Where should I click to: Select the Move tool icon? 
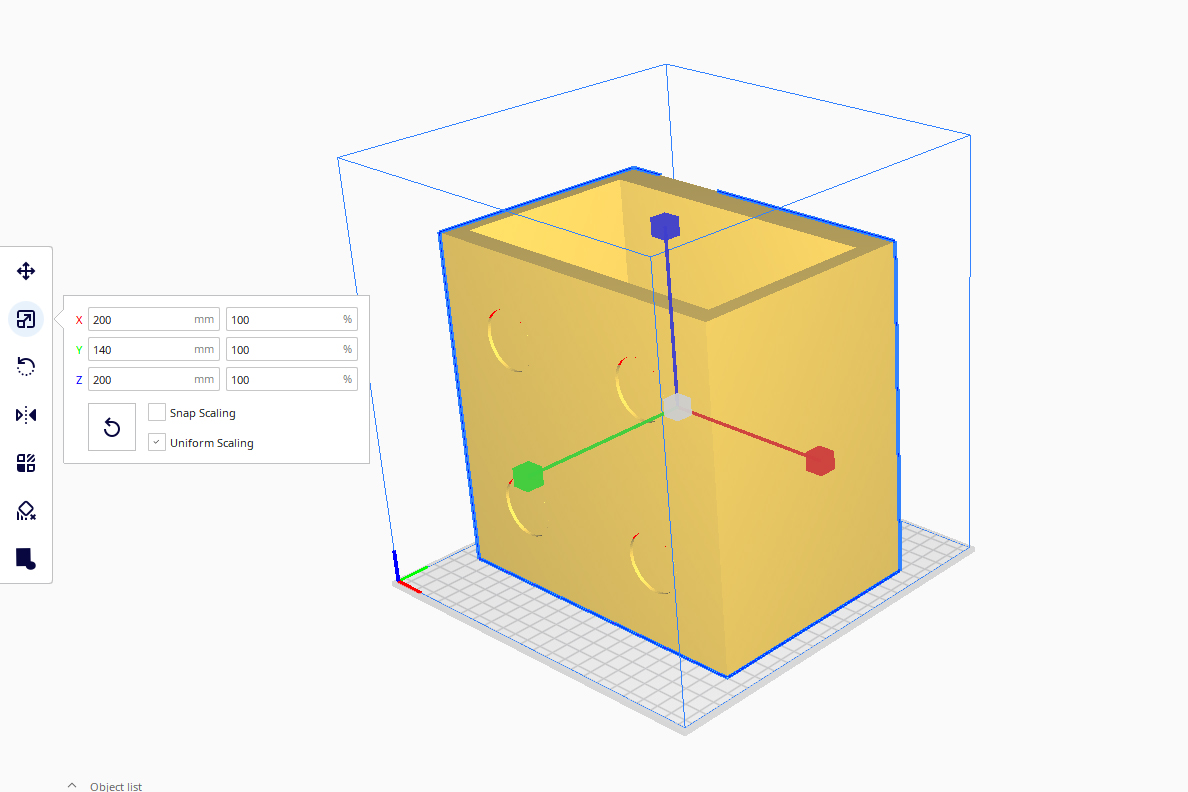click(x=26, y=271)
